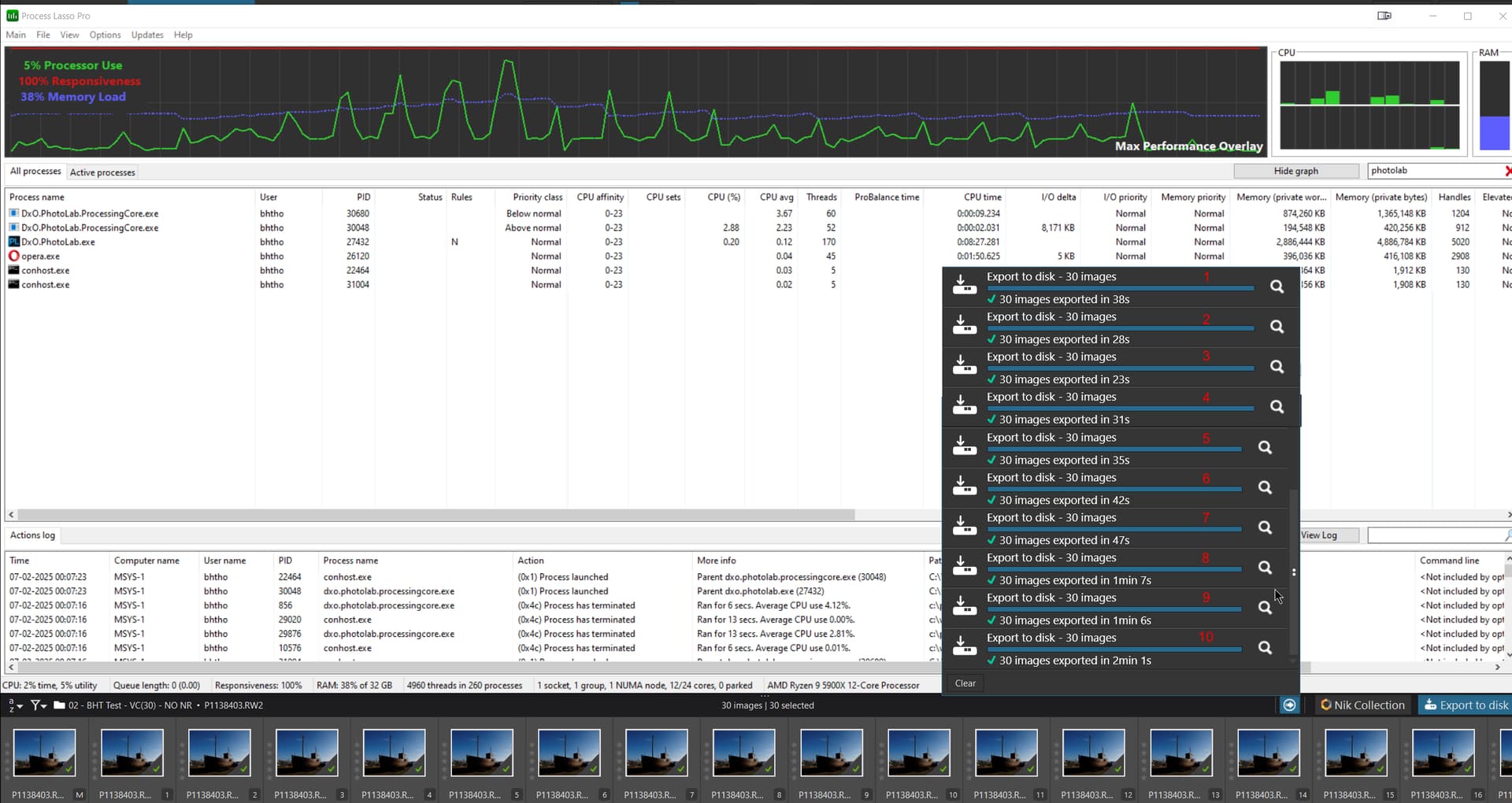Select the filmstrip thumbnail labeled virtual copy 3
Image resolution: width=1512 pixels, height=803 pixels.
click(x=307, y=753)
